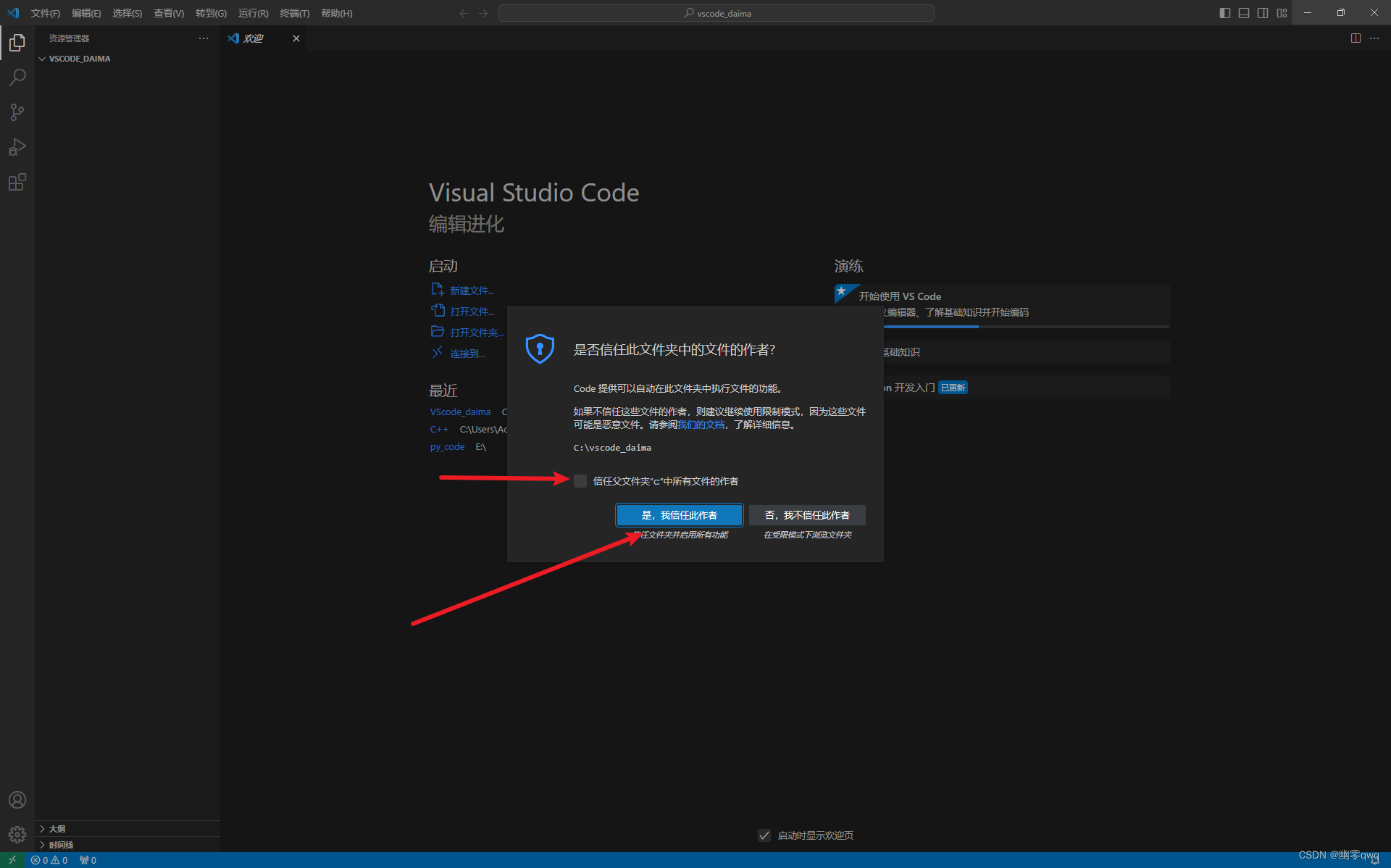Screen dimensions: 1391x868
Task: Click the vscode_daima command center search box
Action: 717,13
